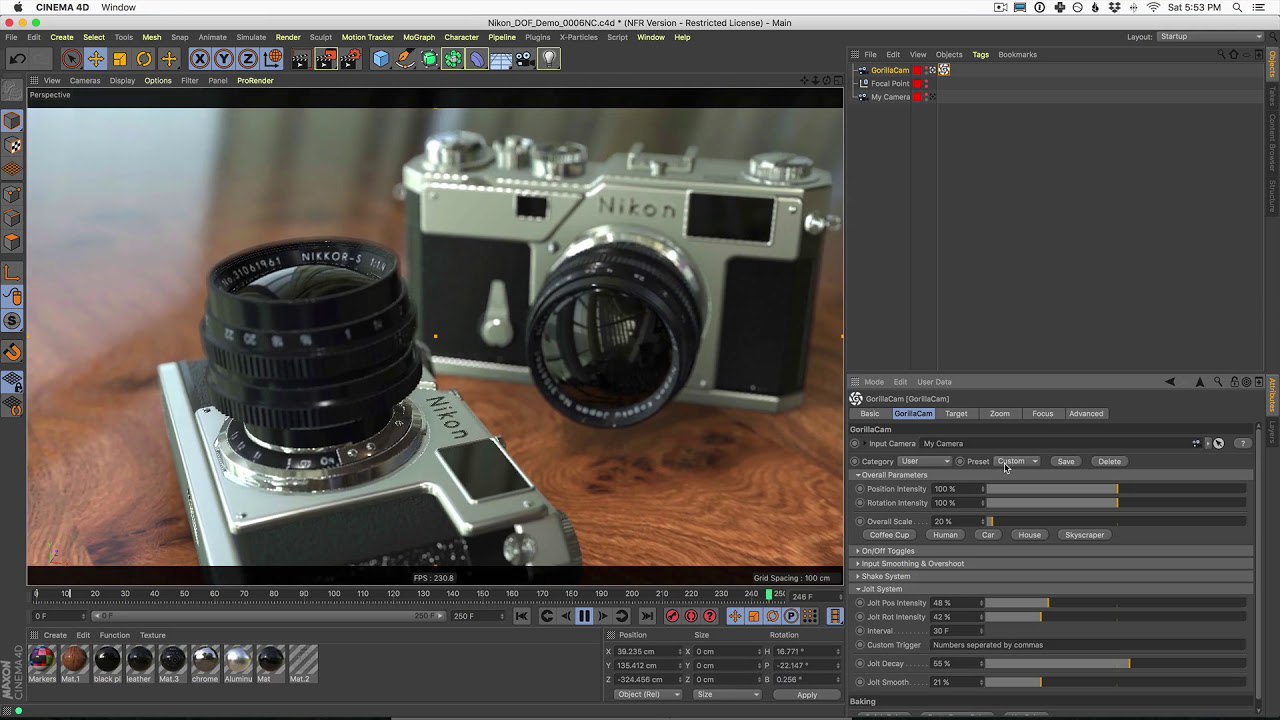
Task: Switch to the Advanced tab
Action: click(x=1085, y=413)
